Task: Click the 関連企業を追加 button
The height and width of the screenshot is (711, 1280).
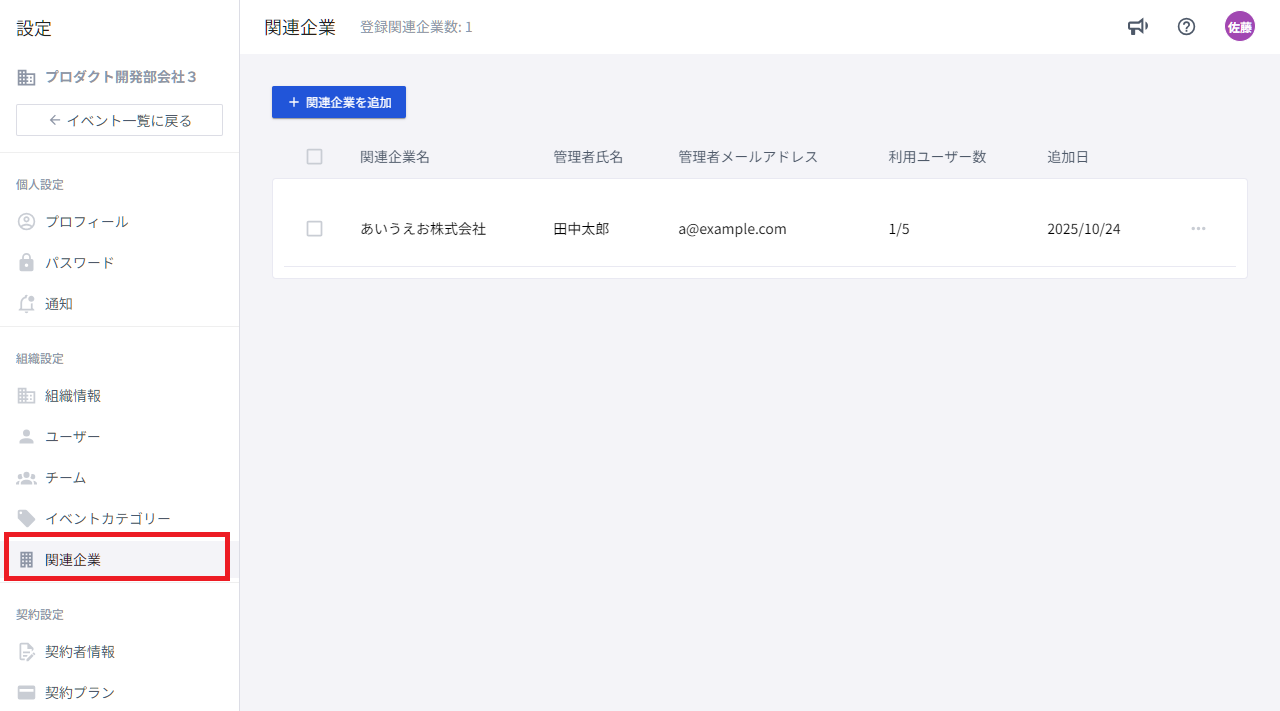Action: point(339,102)
